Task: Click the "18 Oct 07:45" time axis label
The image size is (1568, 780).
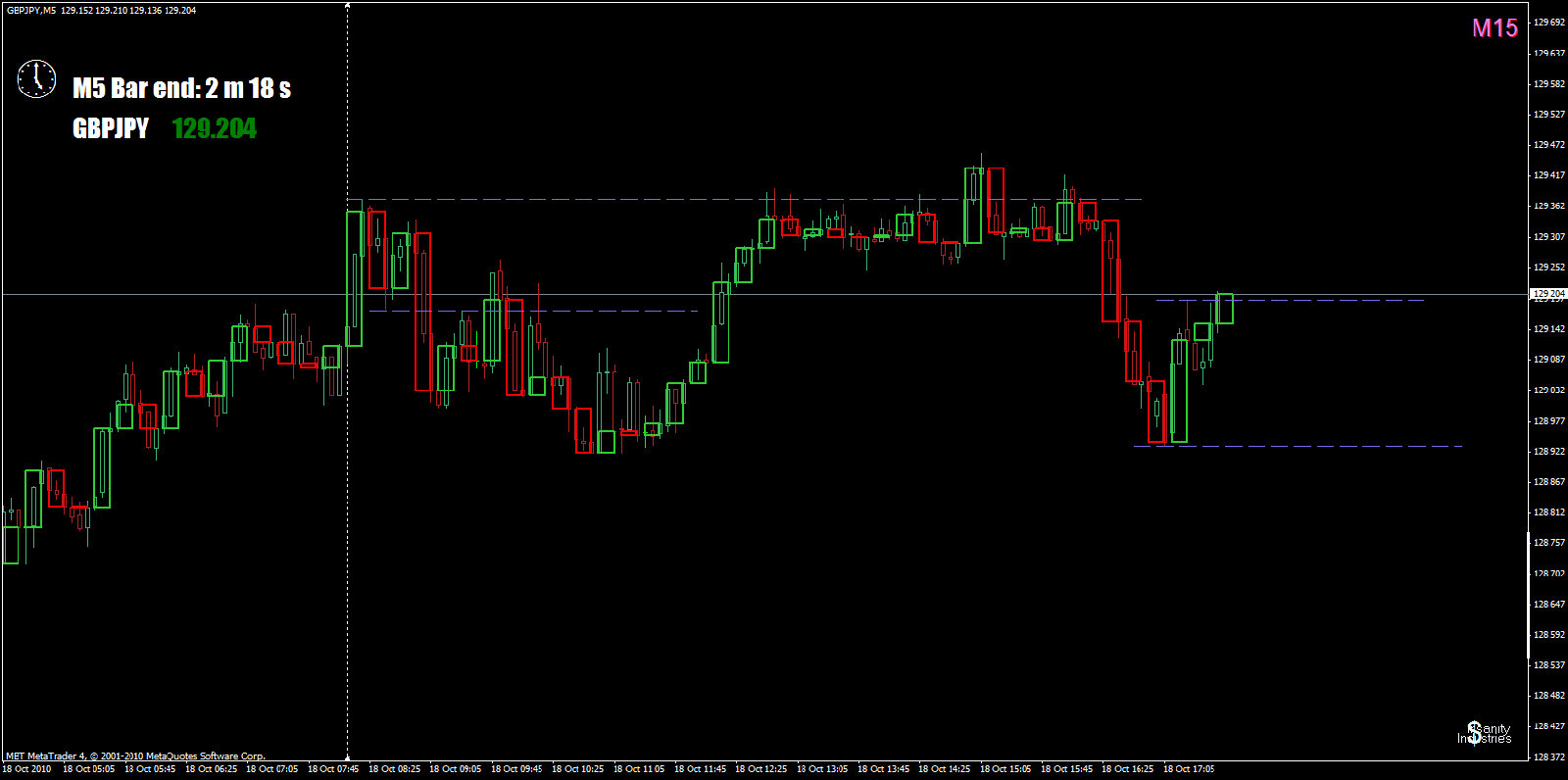Action: click(333, 769)
